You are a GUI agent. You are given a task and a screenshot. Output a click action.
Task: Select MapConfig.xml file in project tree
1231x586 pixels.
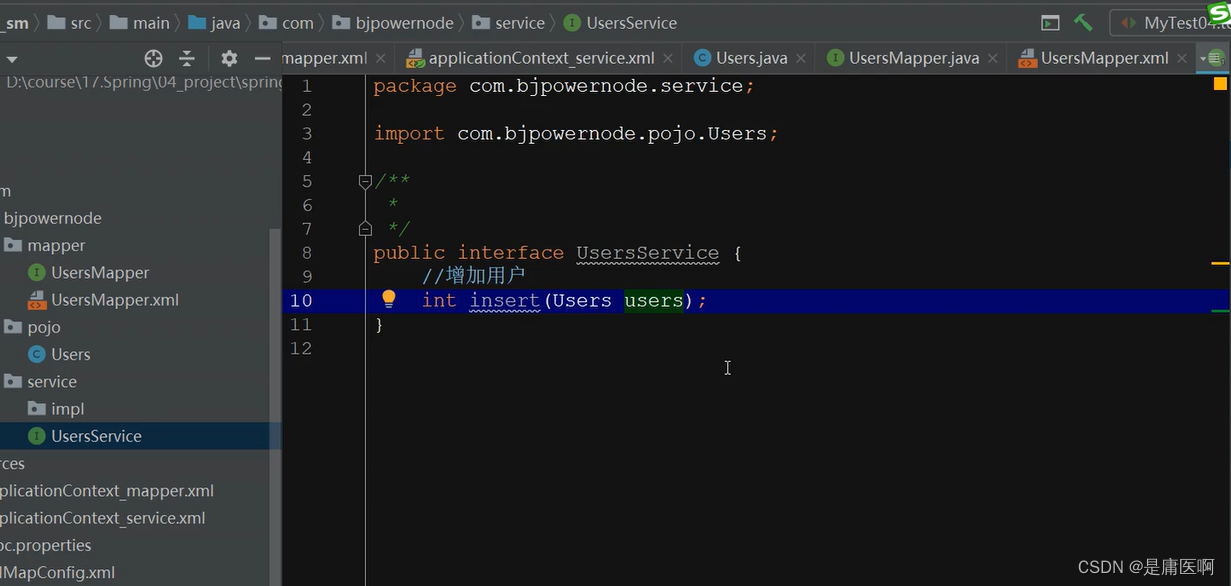click(x=57, y=572)
